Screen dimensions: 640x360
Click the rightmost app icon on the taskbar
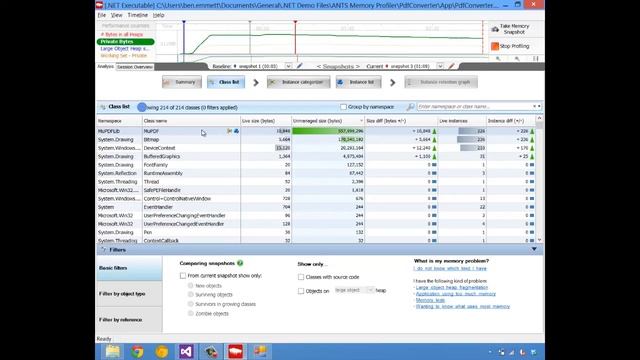click(260, 351)
